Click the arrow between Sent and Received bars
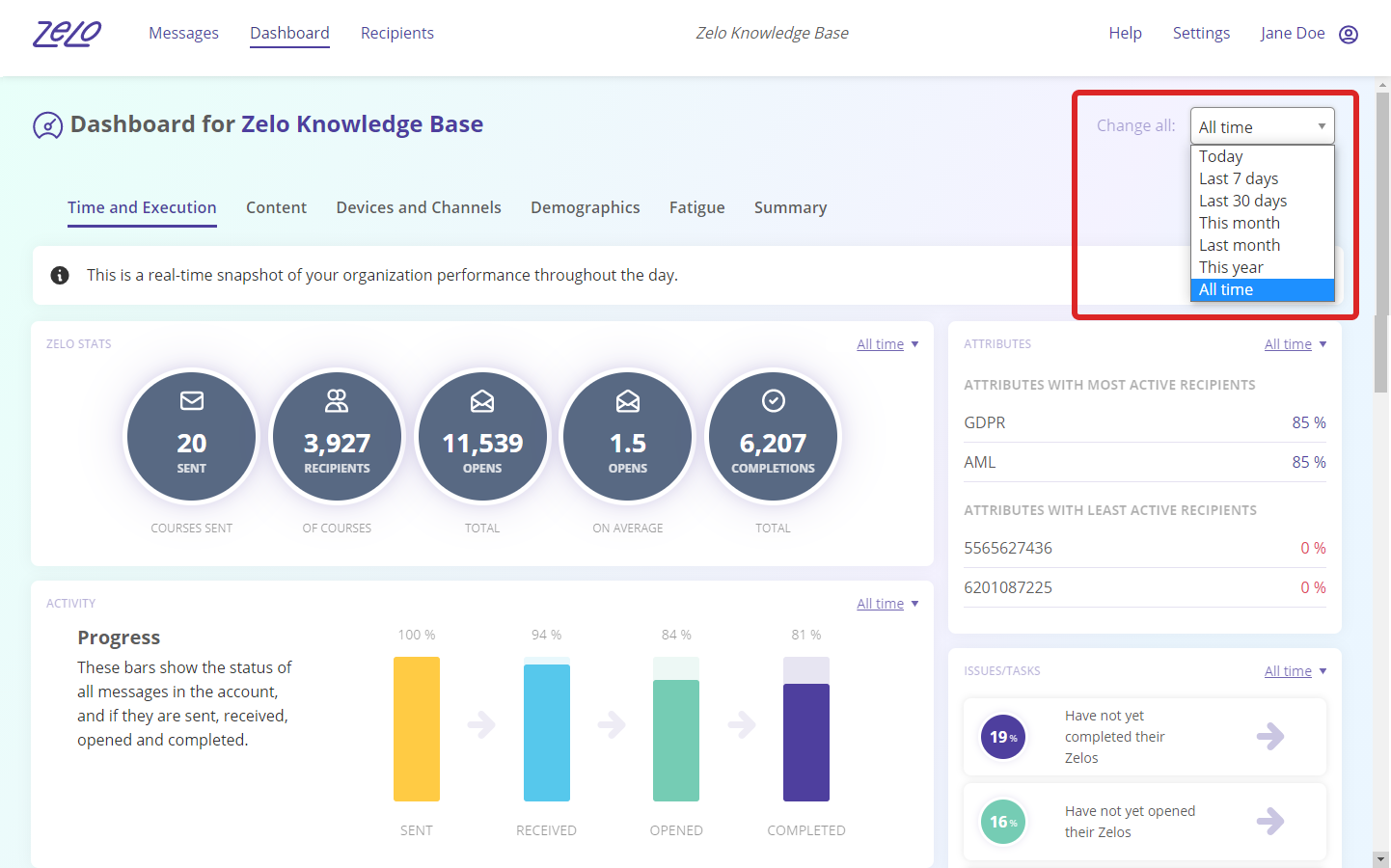1391x868 pixels. [x=481, y=724]
